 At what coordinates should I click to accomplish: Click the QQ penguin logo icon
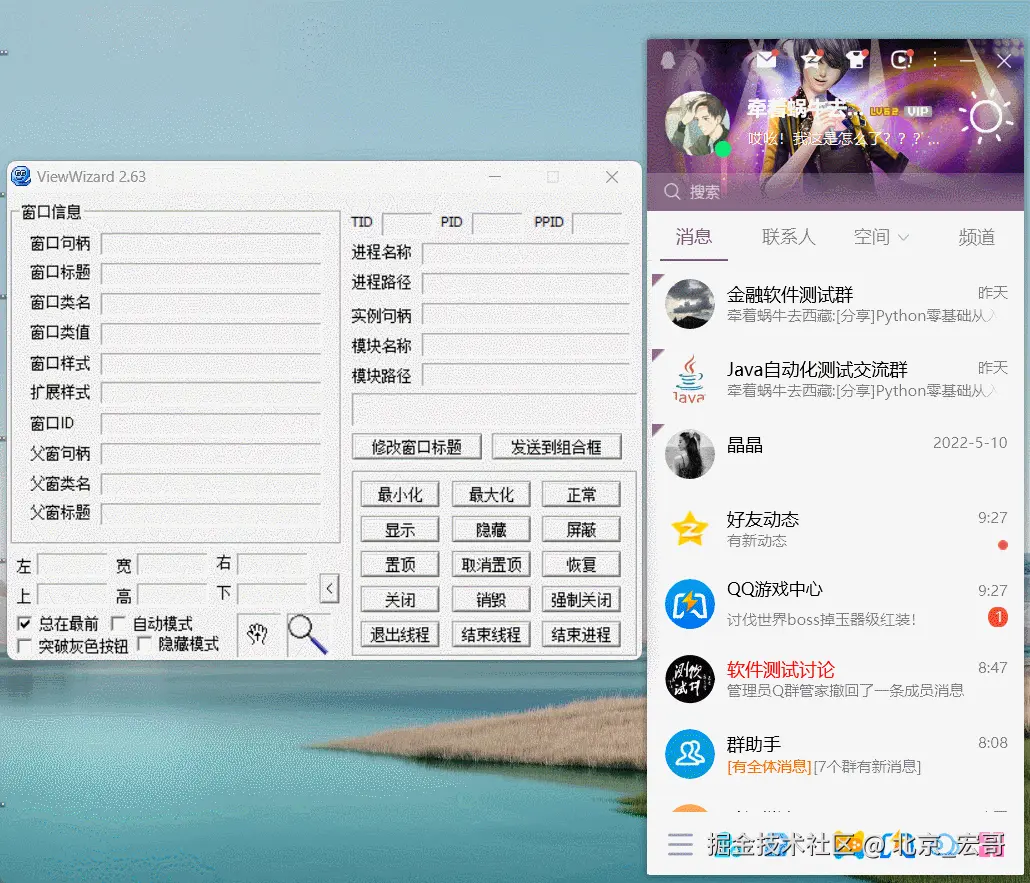click(x=668, y=60)
